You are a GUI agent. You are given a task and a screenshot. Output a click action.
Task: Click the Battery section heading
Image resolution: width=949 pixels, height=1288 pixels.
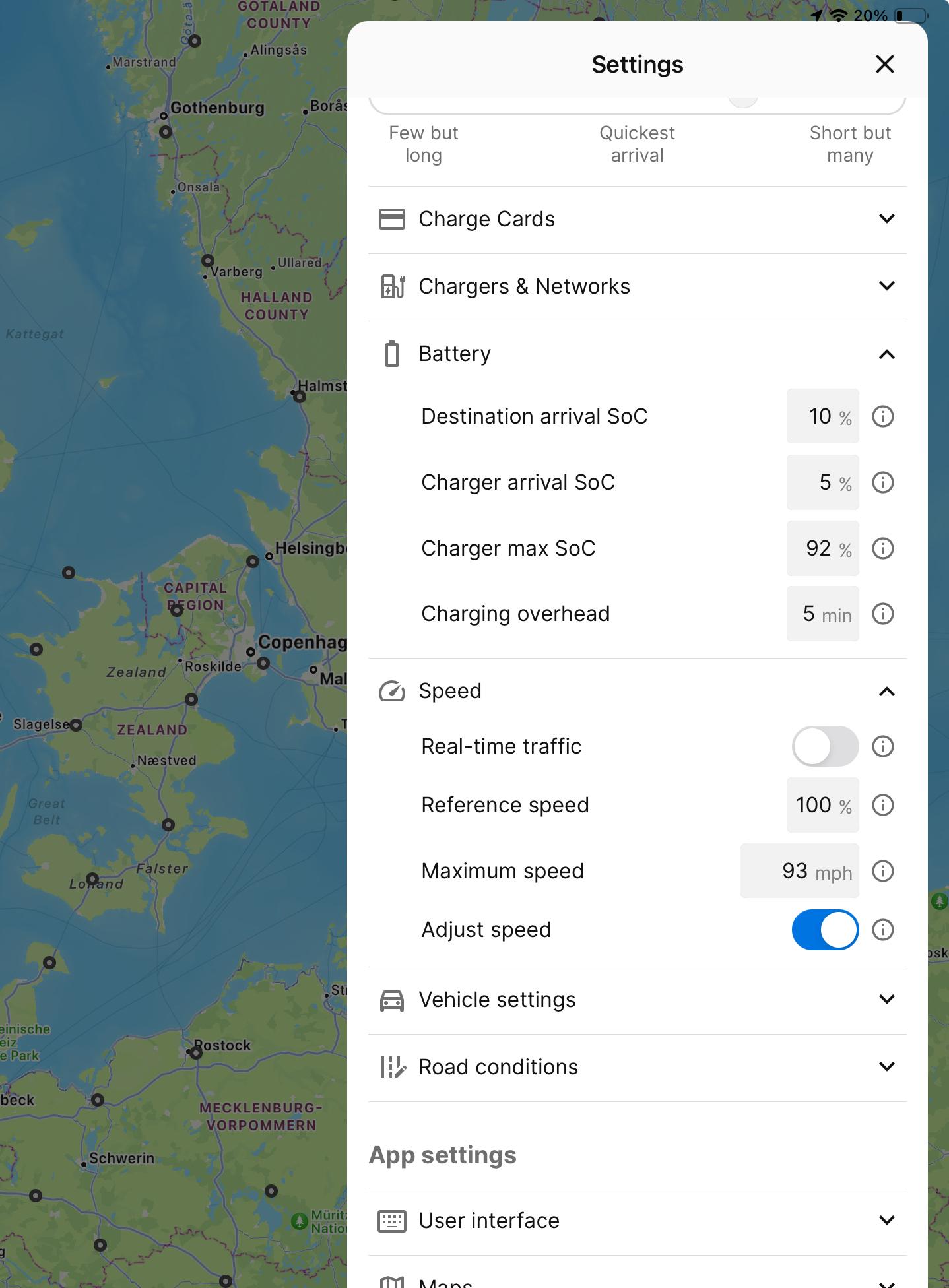point(455,354)
